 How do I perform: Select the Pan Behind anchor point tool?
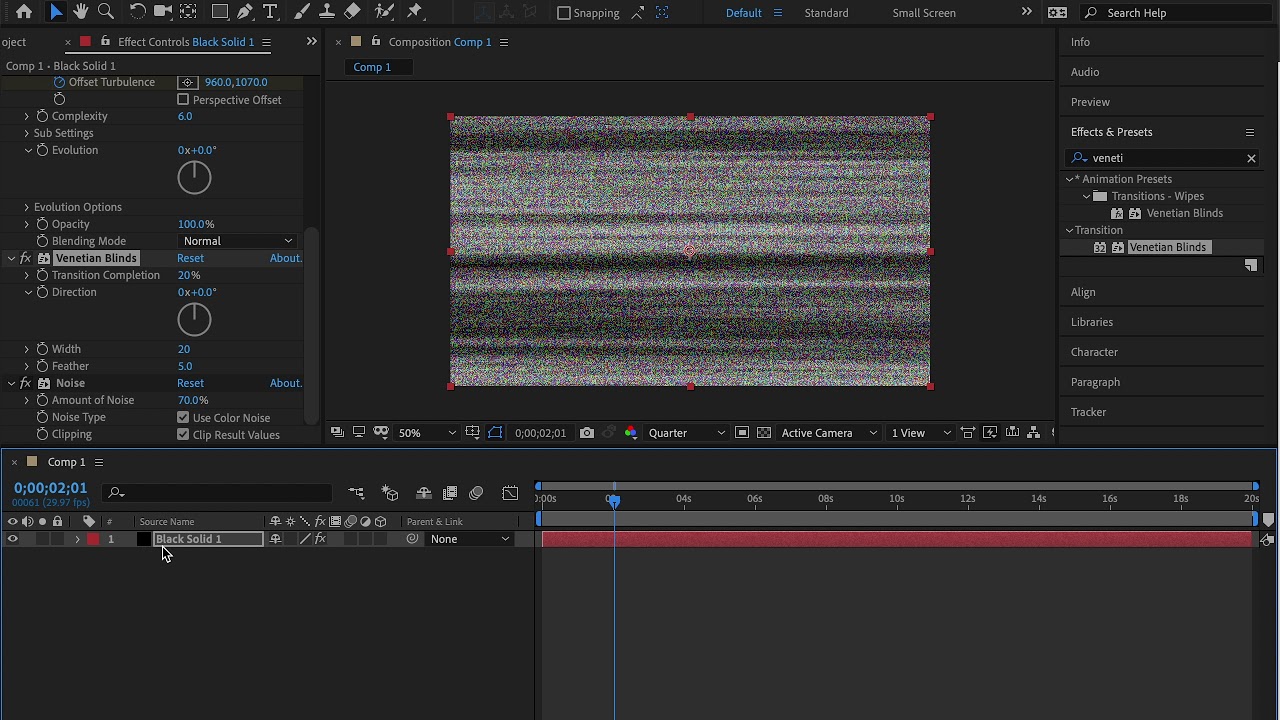tap(188, 12)
